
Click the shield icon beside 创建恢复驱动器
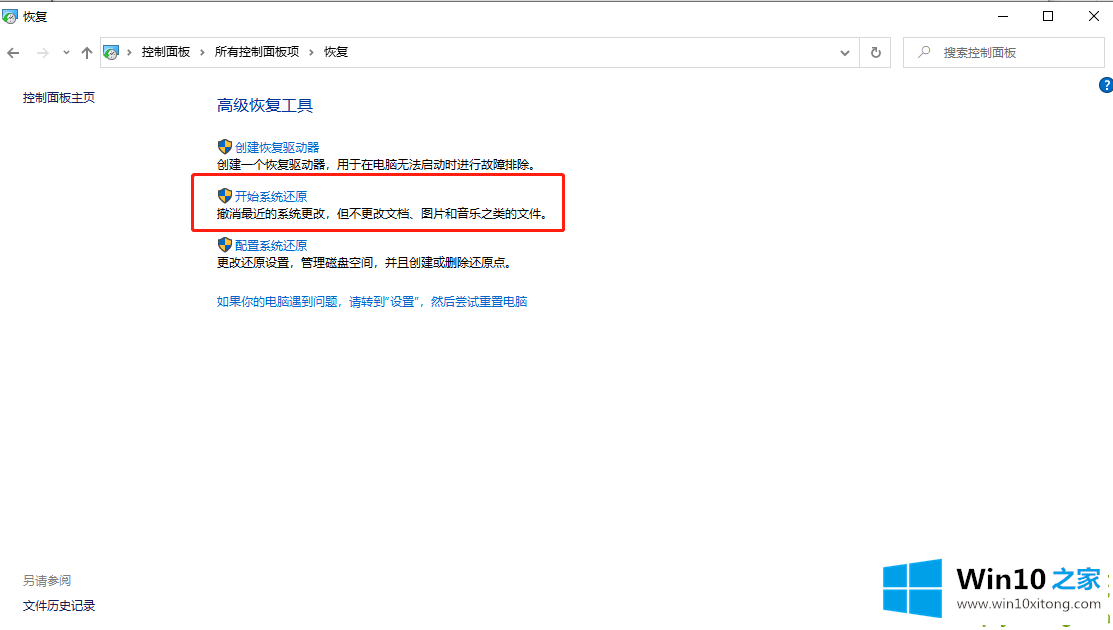tap(224, 147)
